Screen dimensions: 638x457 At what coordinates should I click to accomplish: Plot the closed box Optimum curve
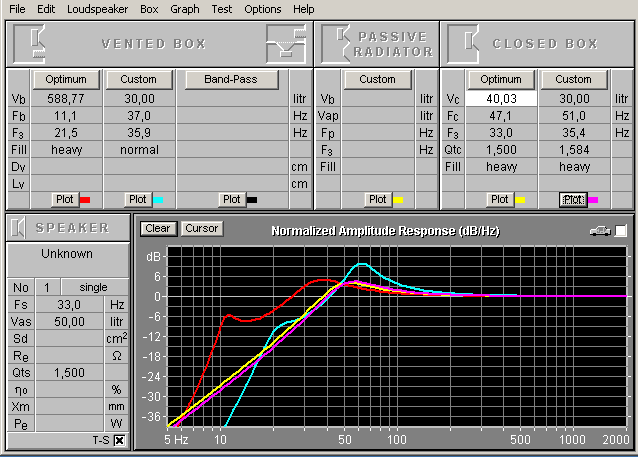500,199
